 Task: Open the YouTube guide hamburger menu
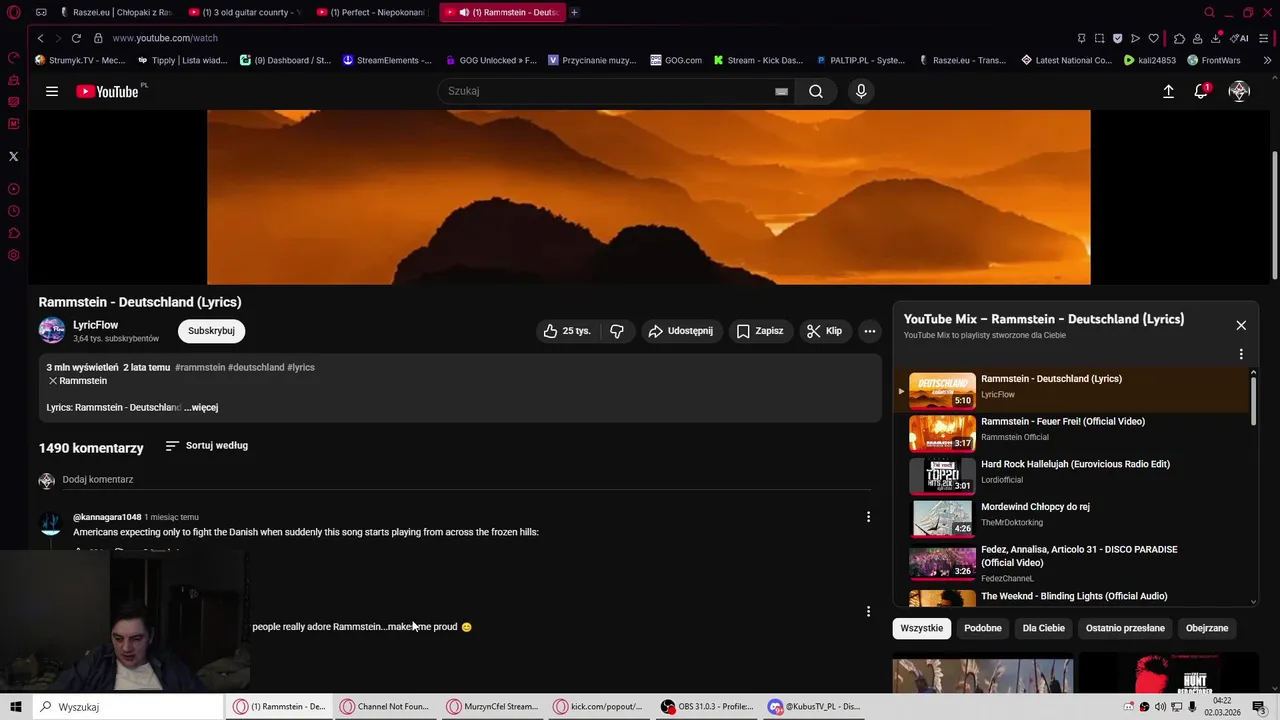click(52, 91)
